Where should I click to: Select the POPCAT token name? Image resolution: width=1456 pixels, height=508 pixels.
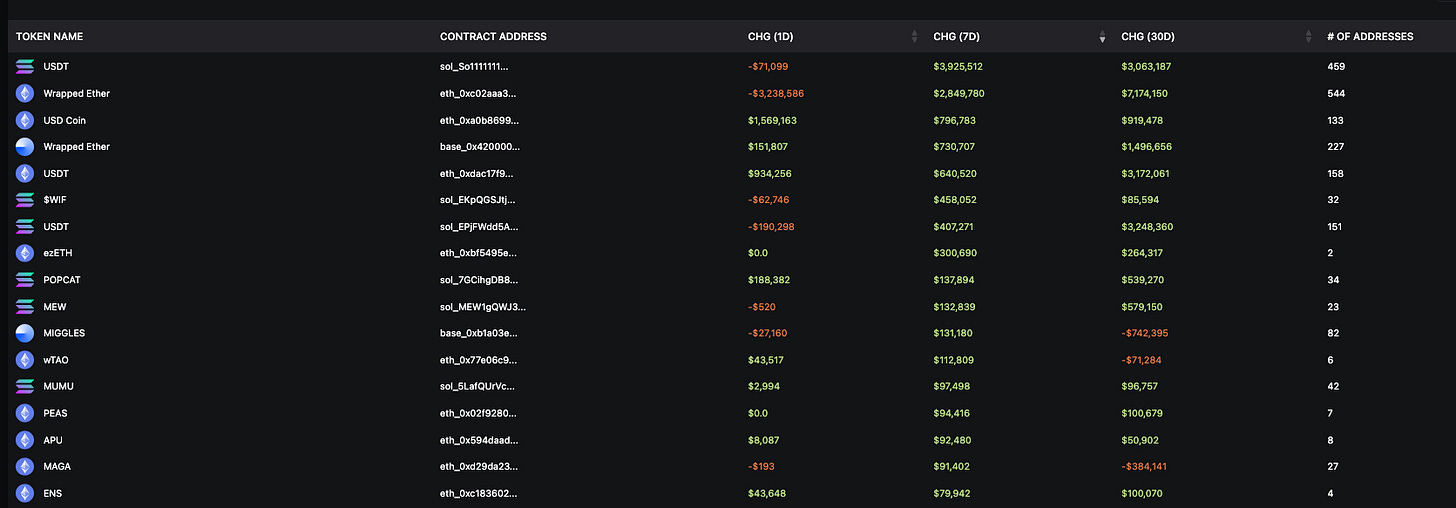(62, 280)
